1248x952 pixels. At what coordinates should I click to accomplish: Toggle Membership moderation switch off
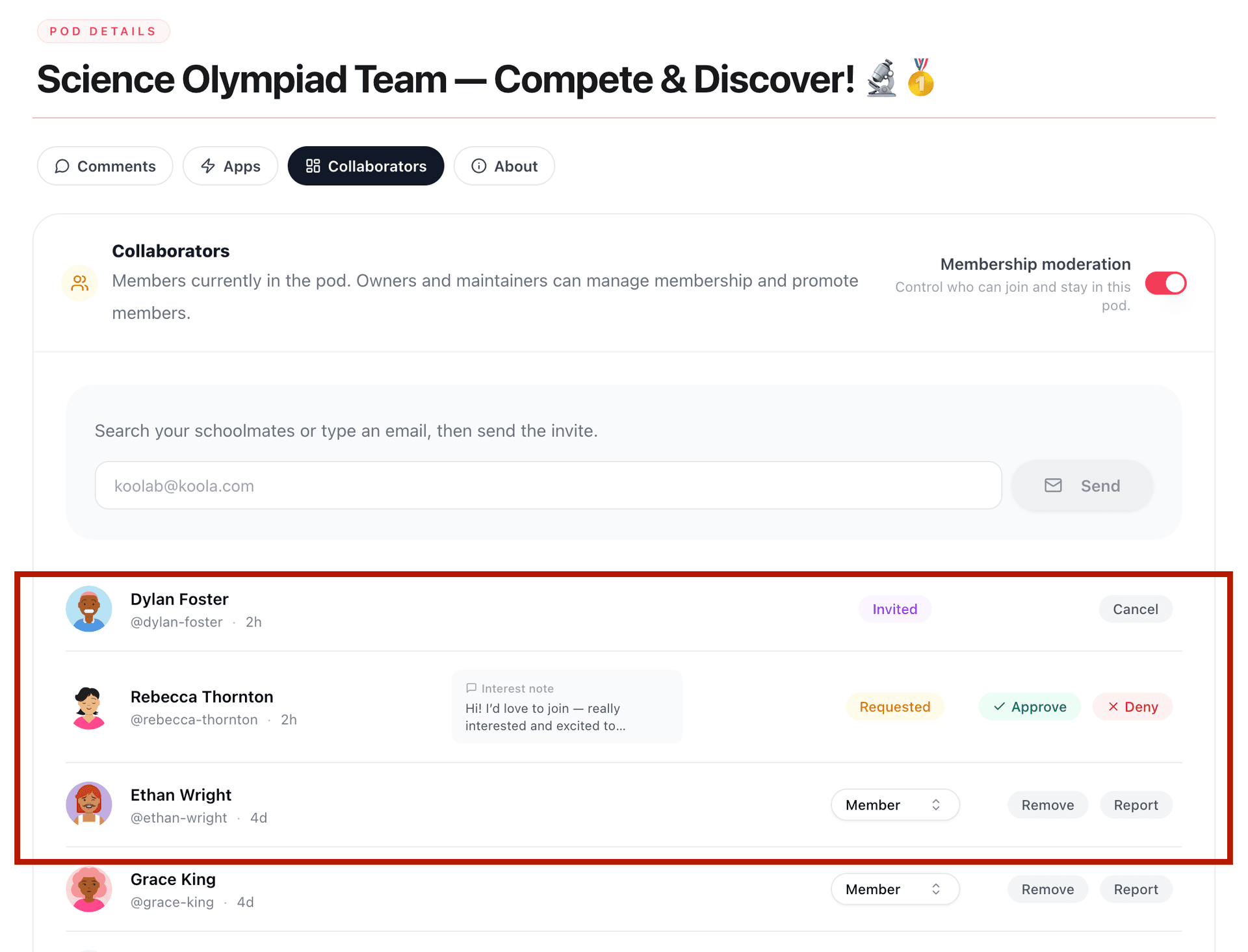pyautogui.click(x=1165, y=283)
